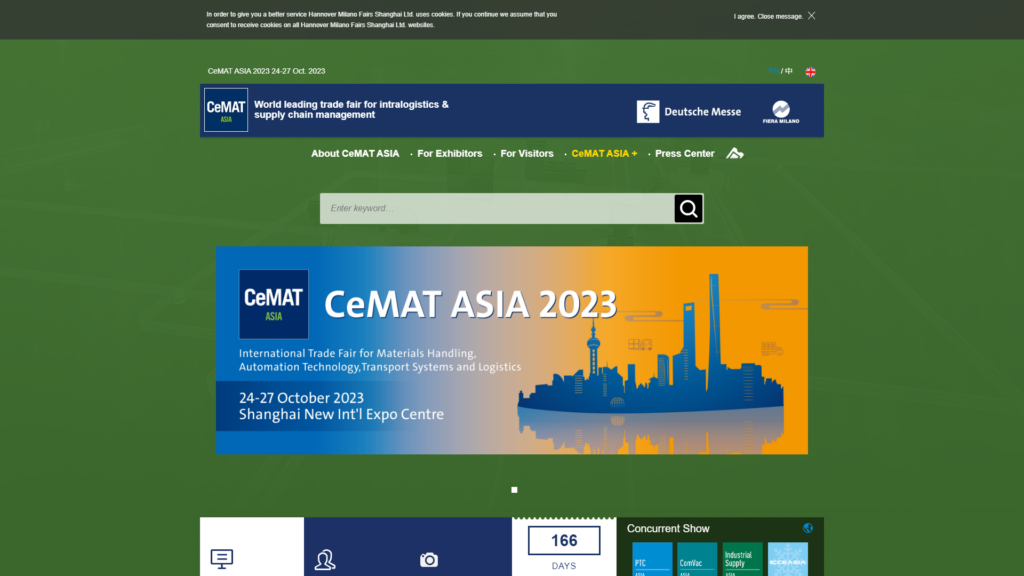This screenshot has height=576, width=1024.
Task: Click the 166 days countdown box
Action: 564,541
